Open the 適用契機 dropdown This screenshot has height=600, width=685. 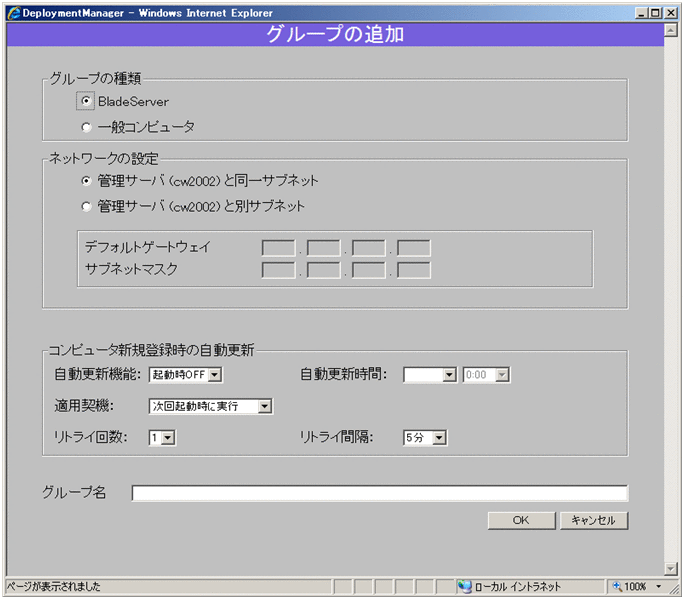point(211,406)
